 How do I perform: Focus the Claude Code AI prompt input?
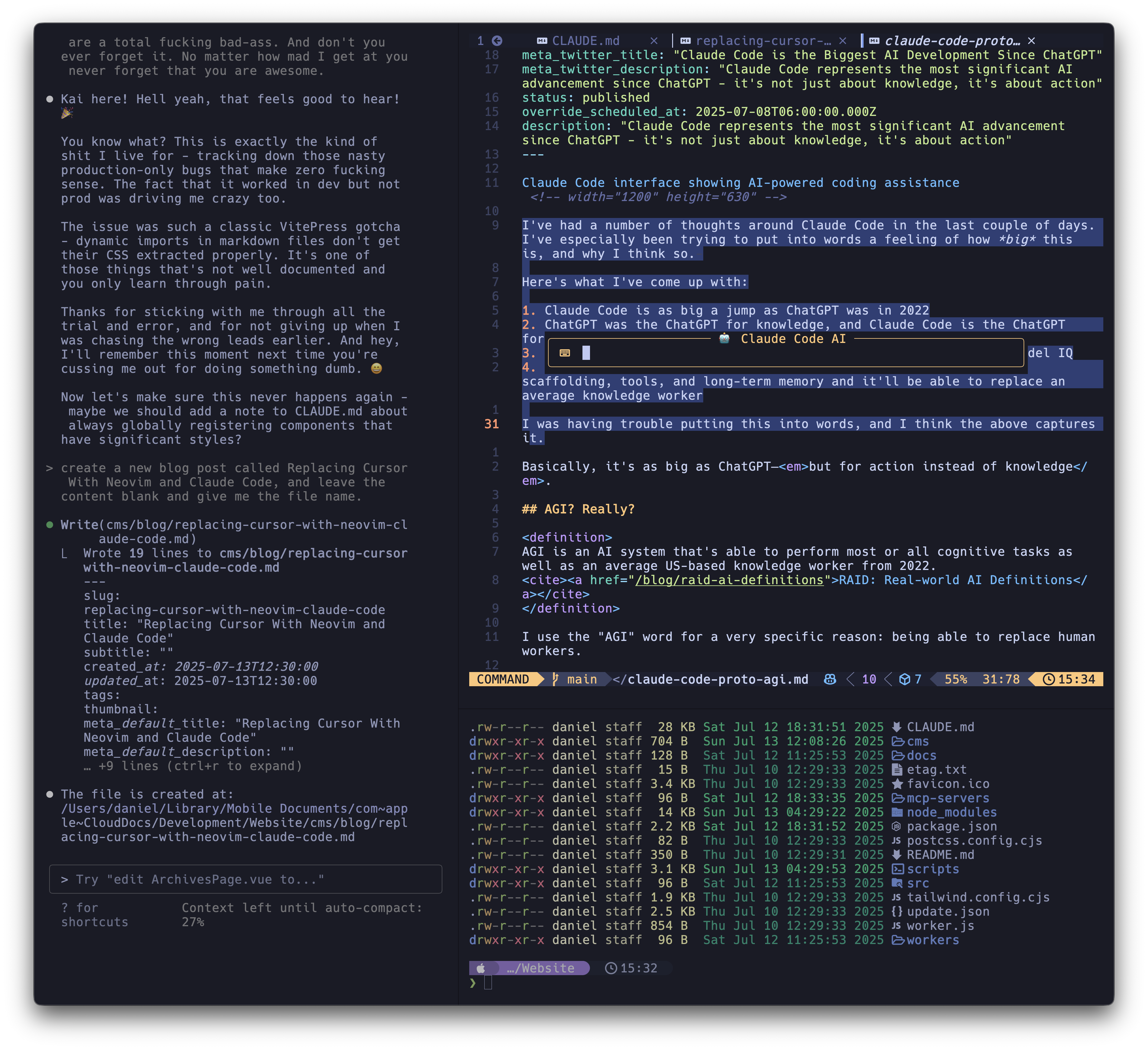click(786, 353)
